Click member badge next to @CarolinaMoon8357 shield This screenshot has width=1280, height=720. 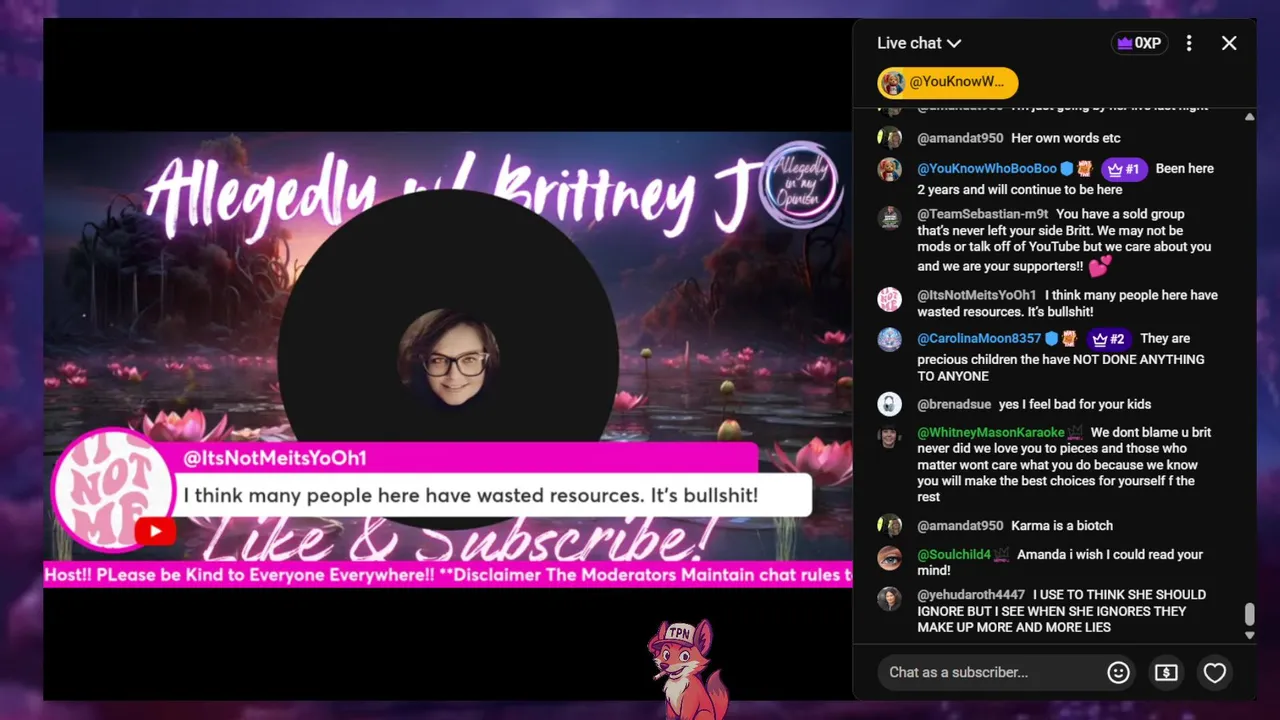point(1069,339)
